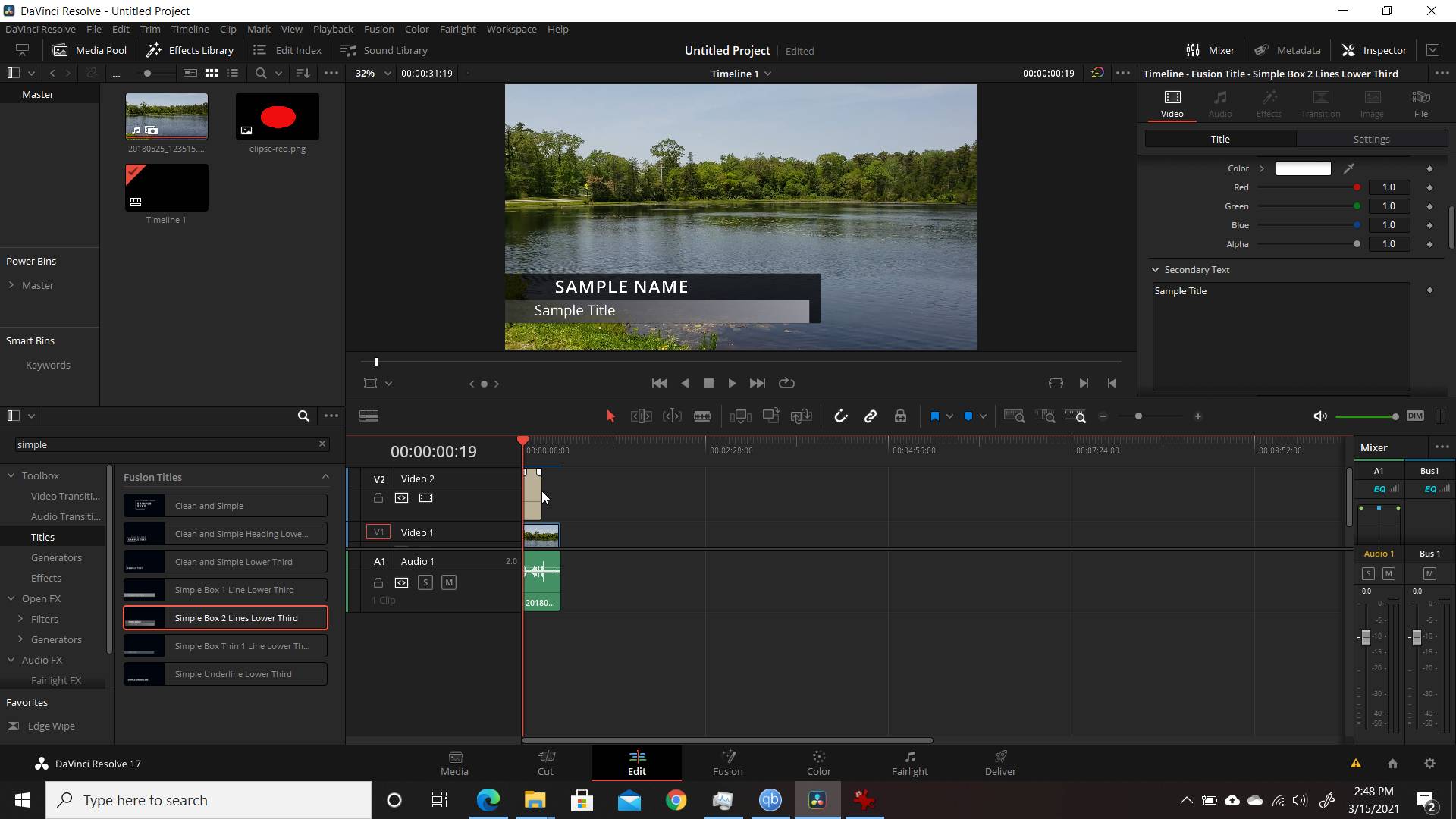This screenshot has width=1456, height=819.
Task: Open the Fairlight menu in menu bar
Action: coord(457,29)
